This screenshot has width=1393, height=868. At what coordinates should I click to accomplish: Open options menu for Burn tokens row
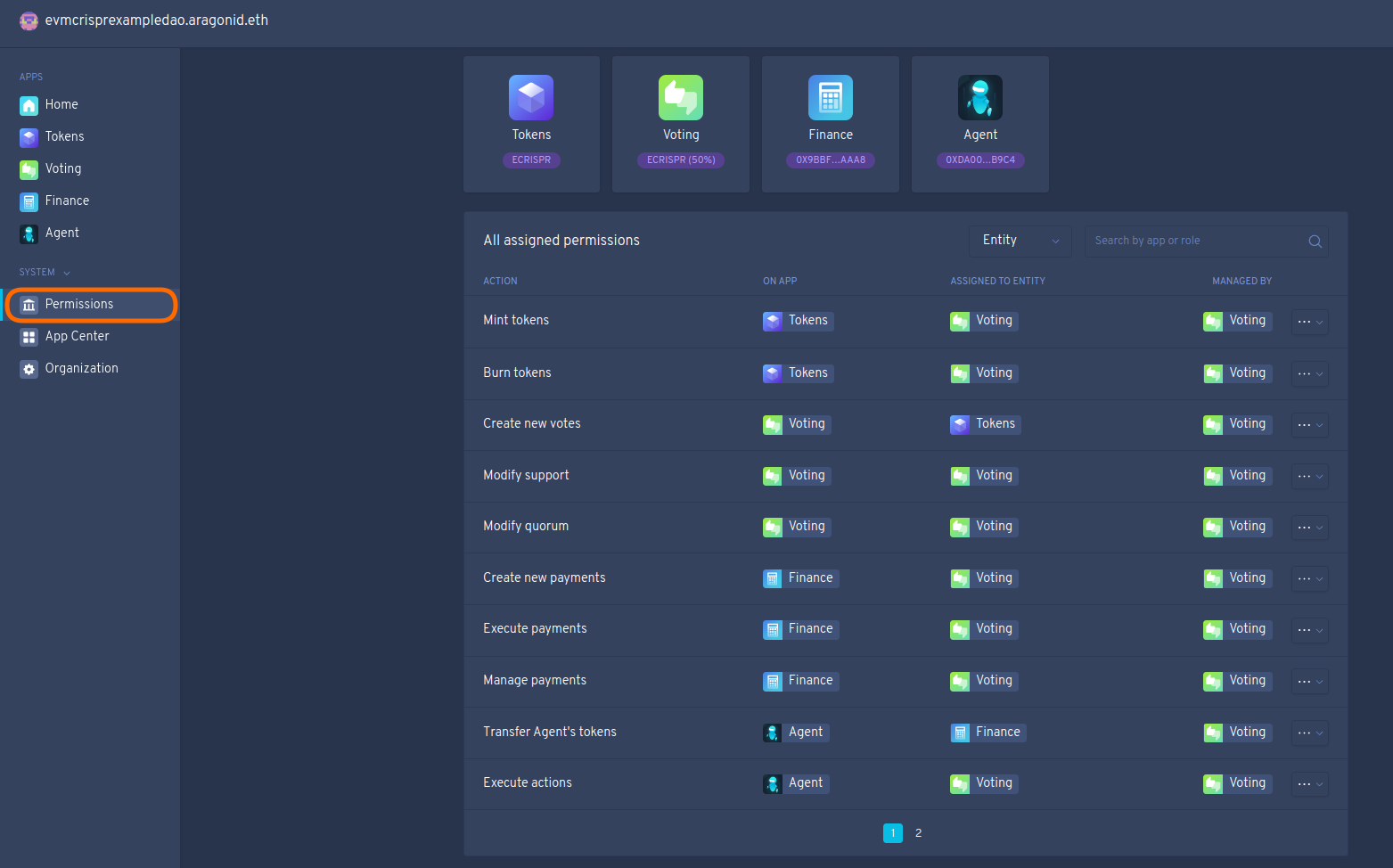point(1310,373)
